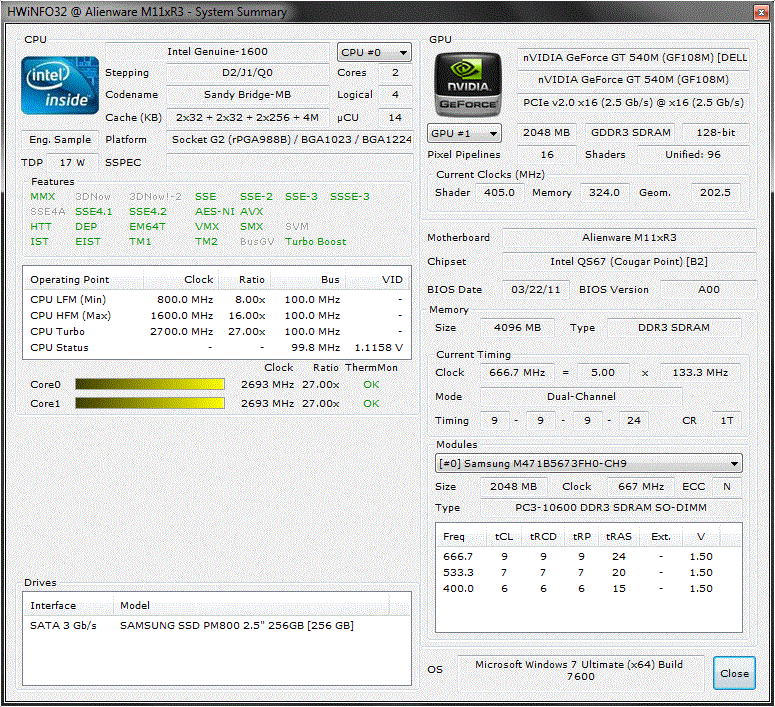Click the Memory clock 324.0 value
775x707 pixels.
pos(604,193)
